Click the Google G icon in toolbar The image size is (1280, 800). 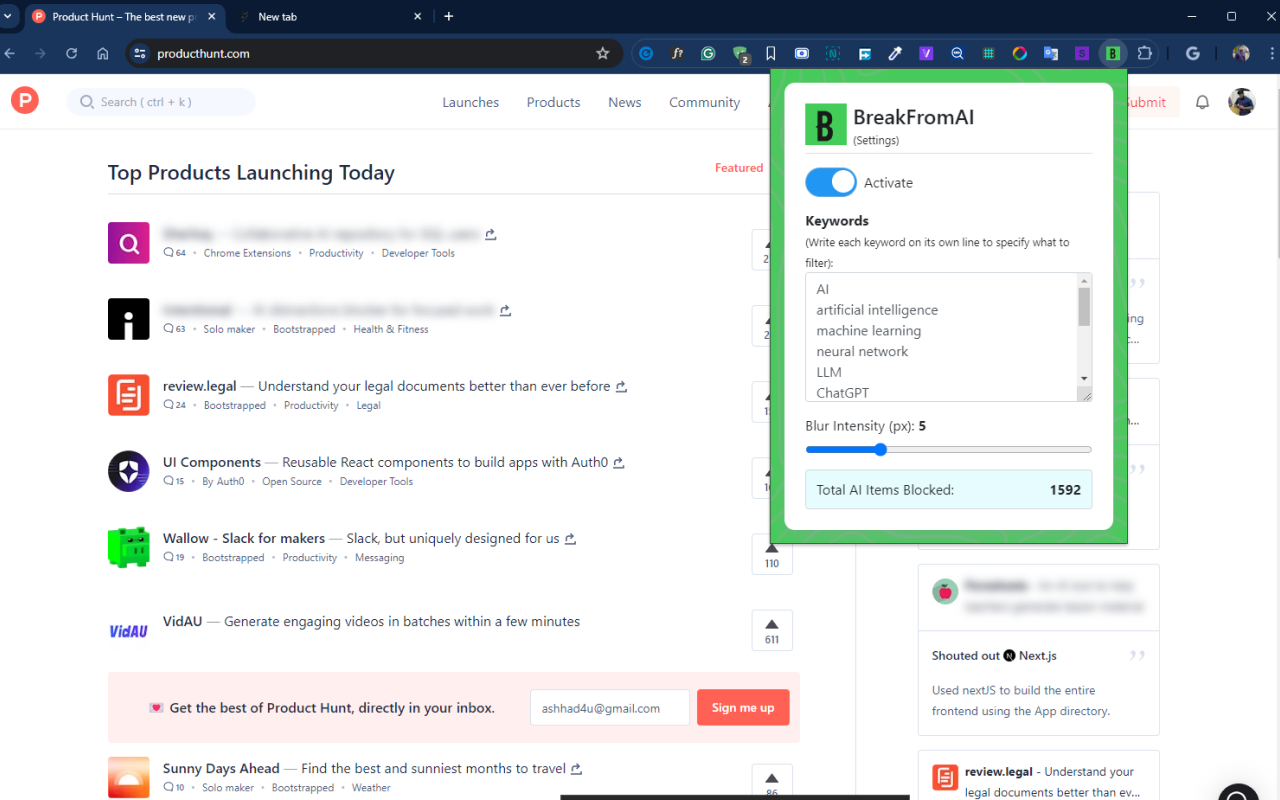pyautogui.click(x=1192, y=54)
